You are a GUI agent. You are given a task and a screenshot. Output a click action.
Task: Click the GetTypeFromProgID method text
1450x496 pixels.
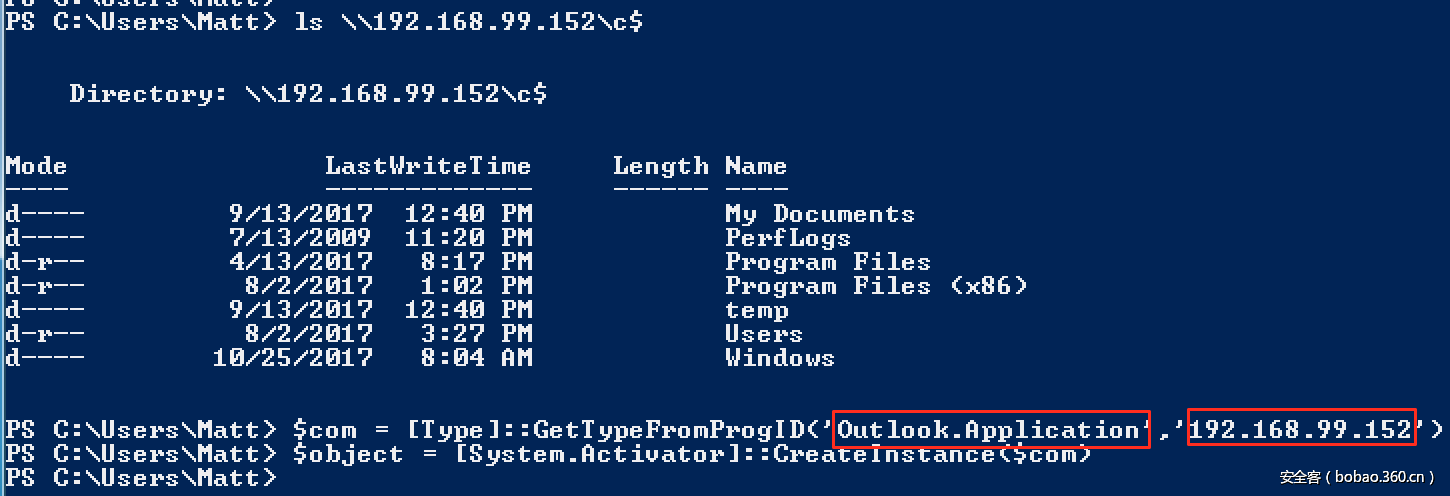(x=677, y=430)
